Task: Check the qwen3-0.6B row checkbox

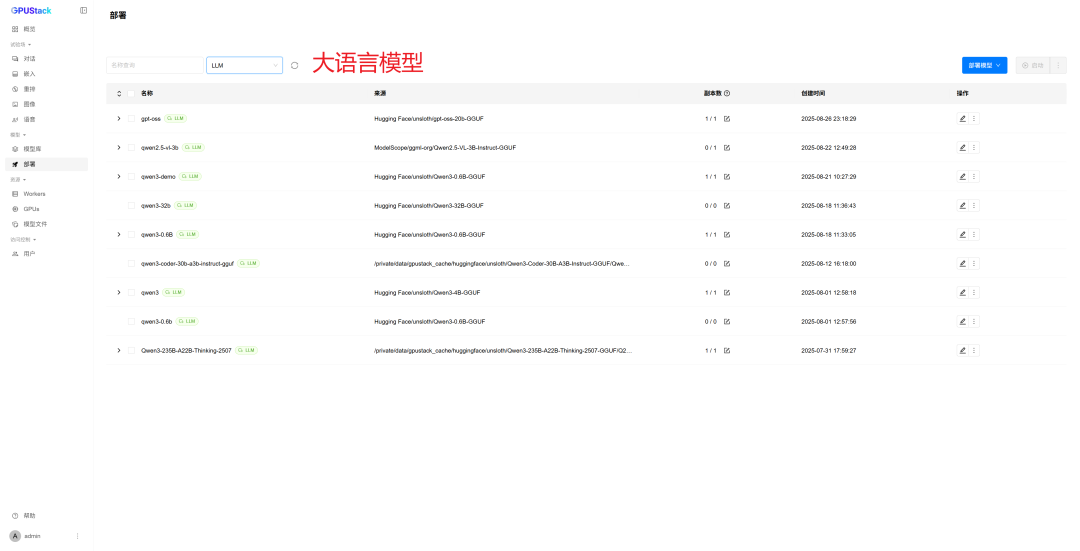Action: coord(131,234)
